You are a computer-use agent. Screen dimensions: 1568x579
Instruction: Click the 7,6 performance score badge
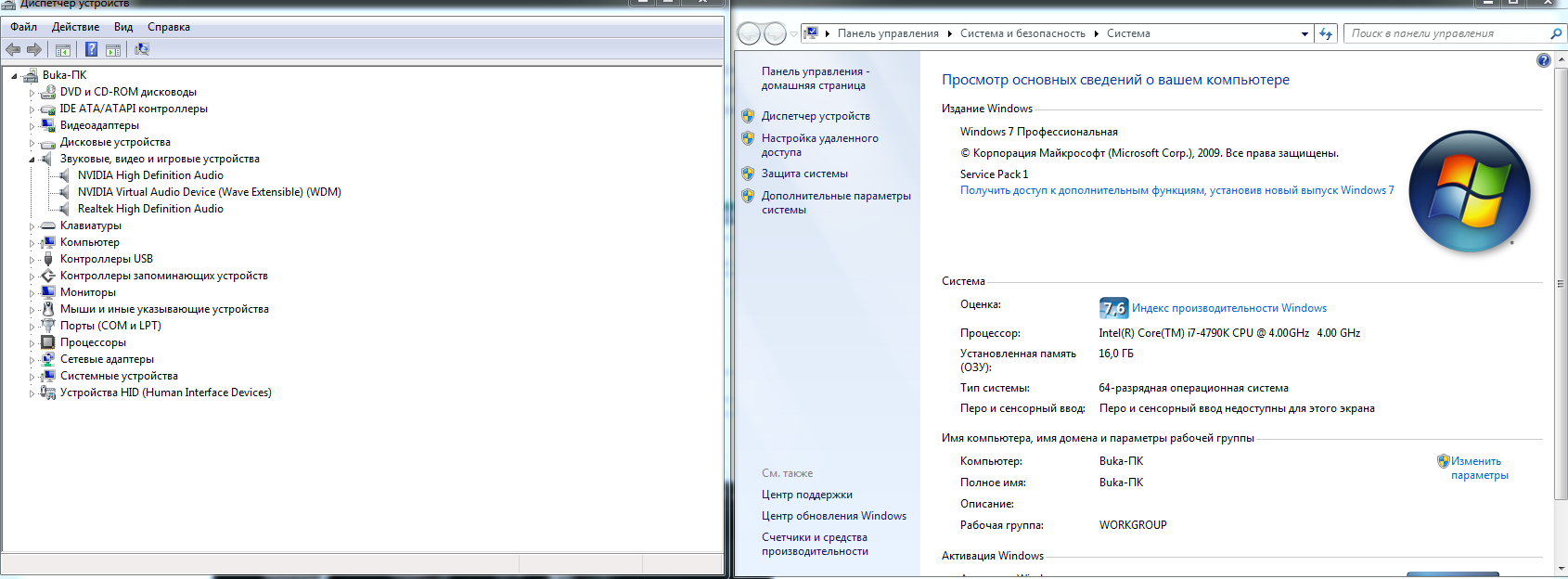click(1113, 308)
